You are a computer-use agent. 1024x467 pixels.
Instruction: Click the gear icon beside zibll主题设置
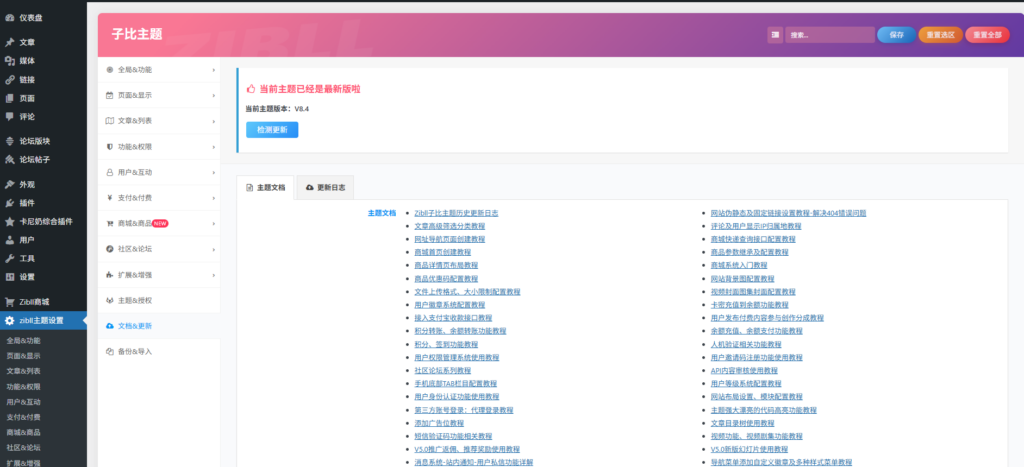pos(9,321)
